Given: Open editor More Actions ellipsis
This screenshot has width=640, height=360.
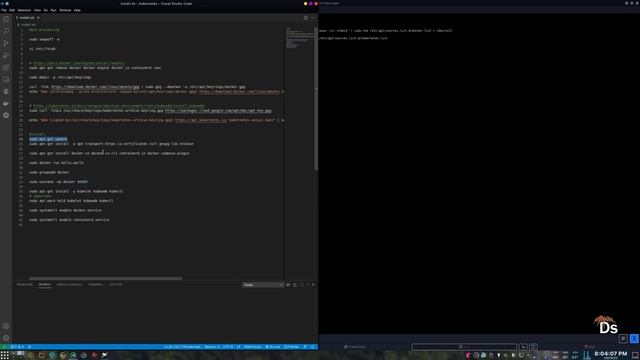Looking at the screenshot, I should [313, 18].
